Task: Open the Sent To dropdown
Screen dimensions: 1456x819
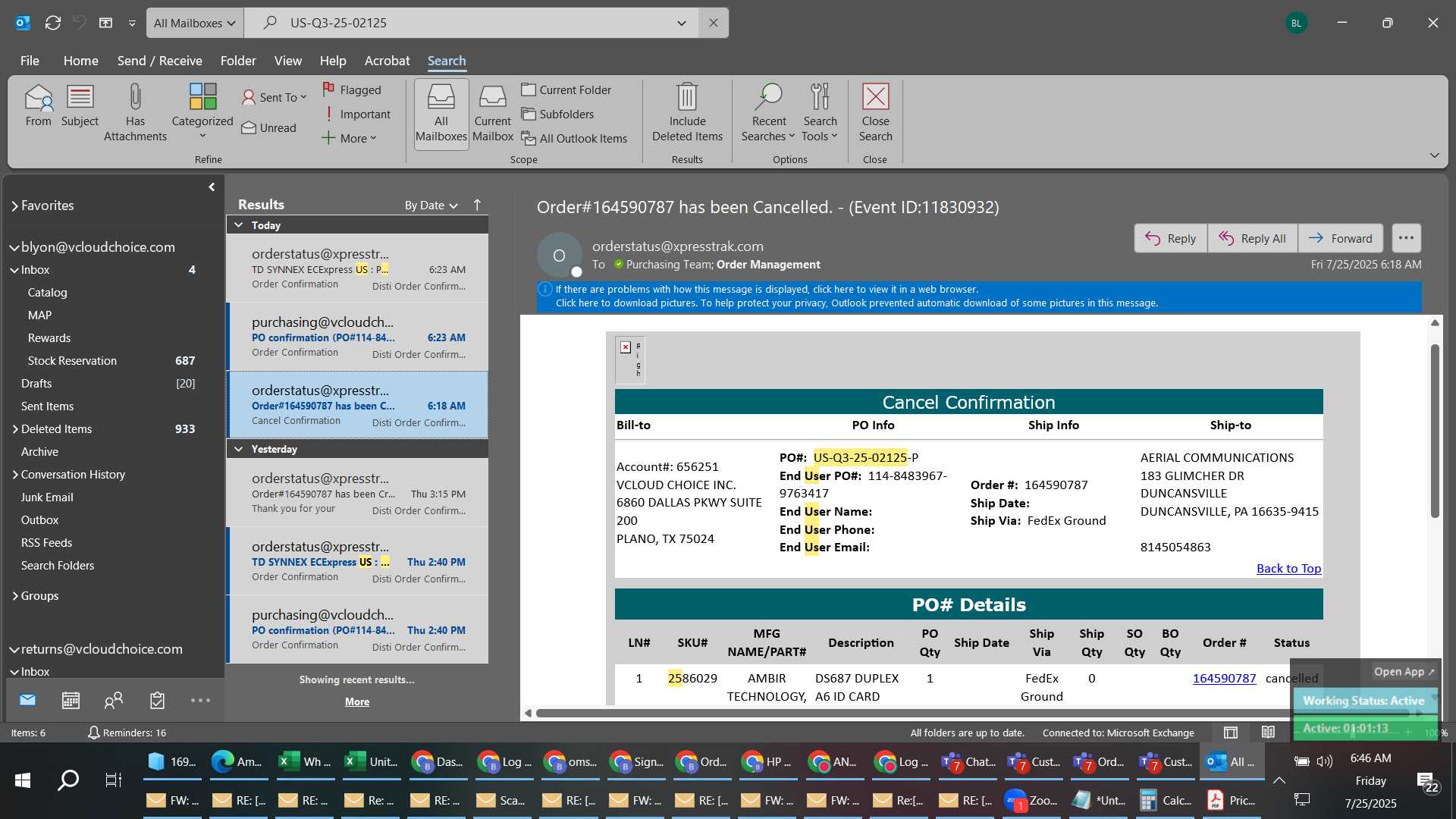Action: click(x=275, y=97)
